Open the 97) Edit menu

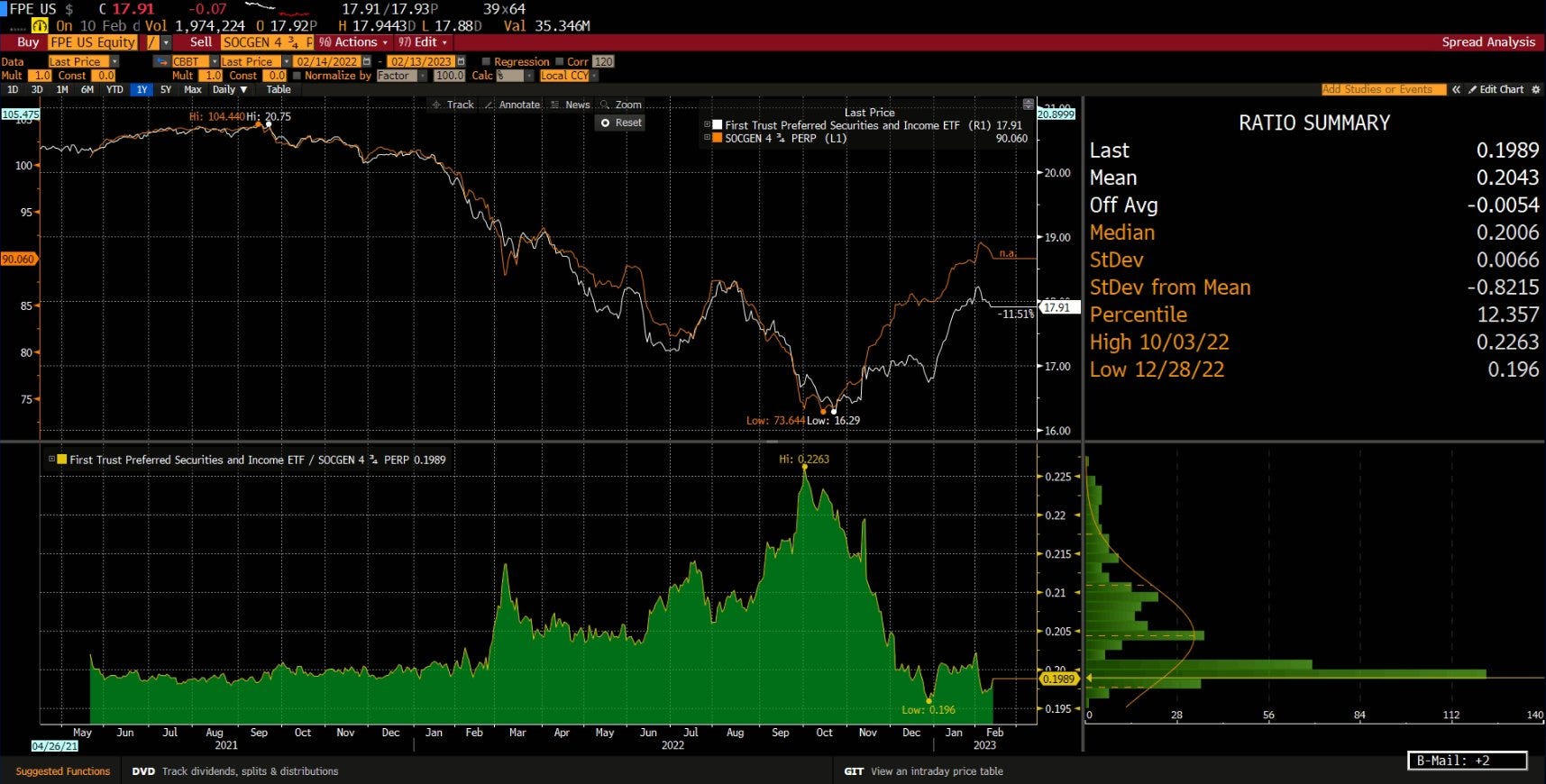pos(422,42)
